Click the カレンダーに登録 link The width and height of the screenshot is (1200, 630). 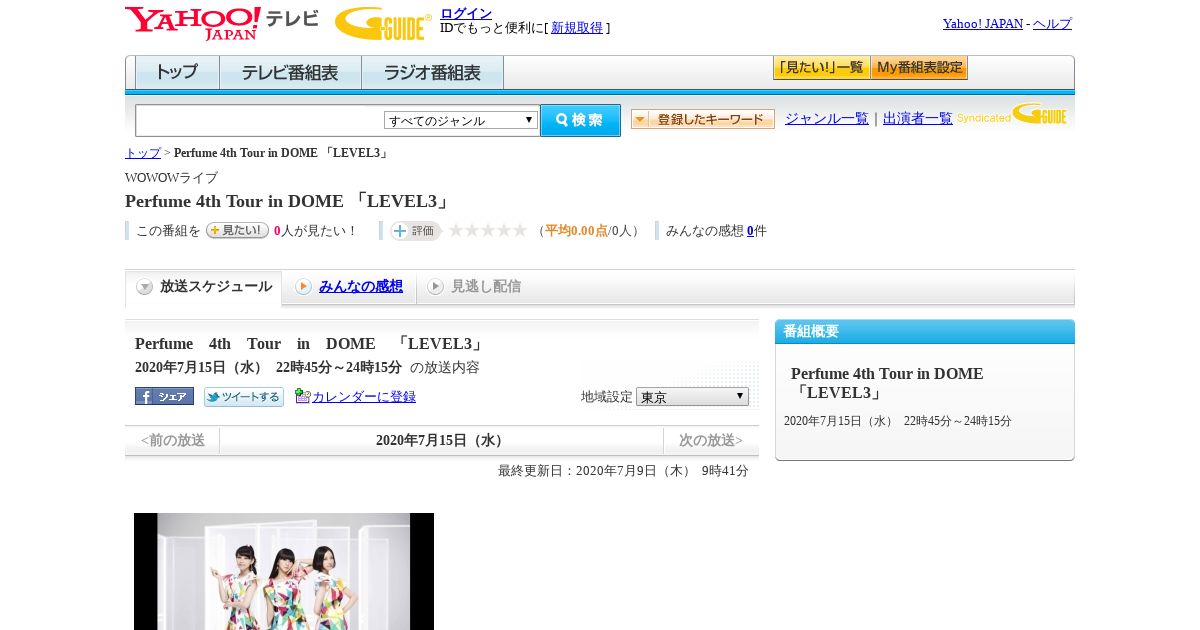tap(364, 397)
